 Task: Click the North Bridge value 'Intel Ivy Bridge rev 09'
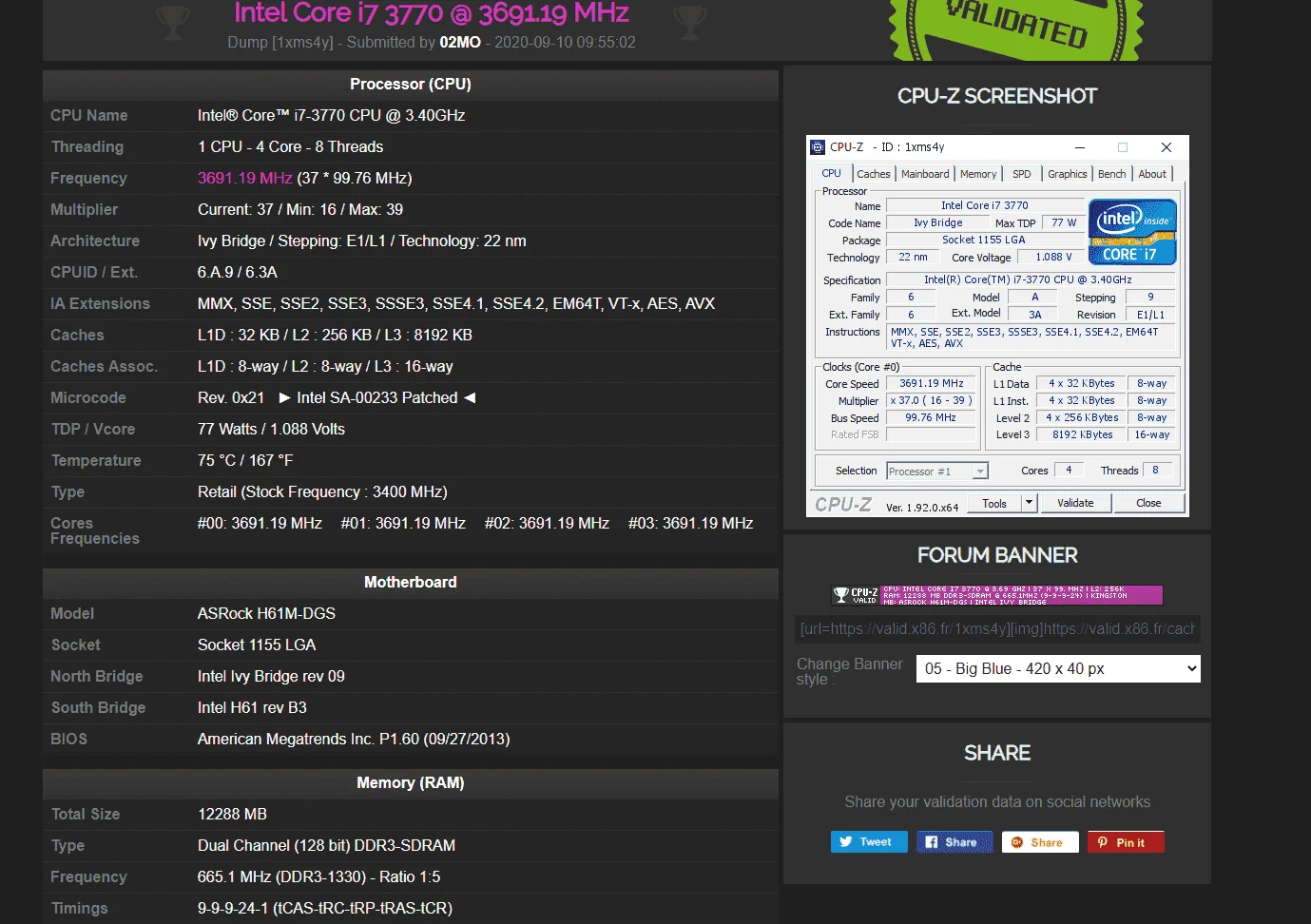(271, 676)
